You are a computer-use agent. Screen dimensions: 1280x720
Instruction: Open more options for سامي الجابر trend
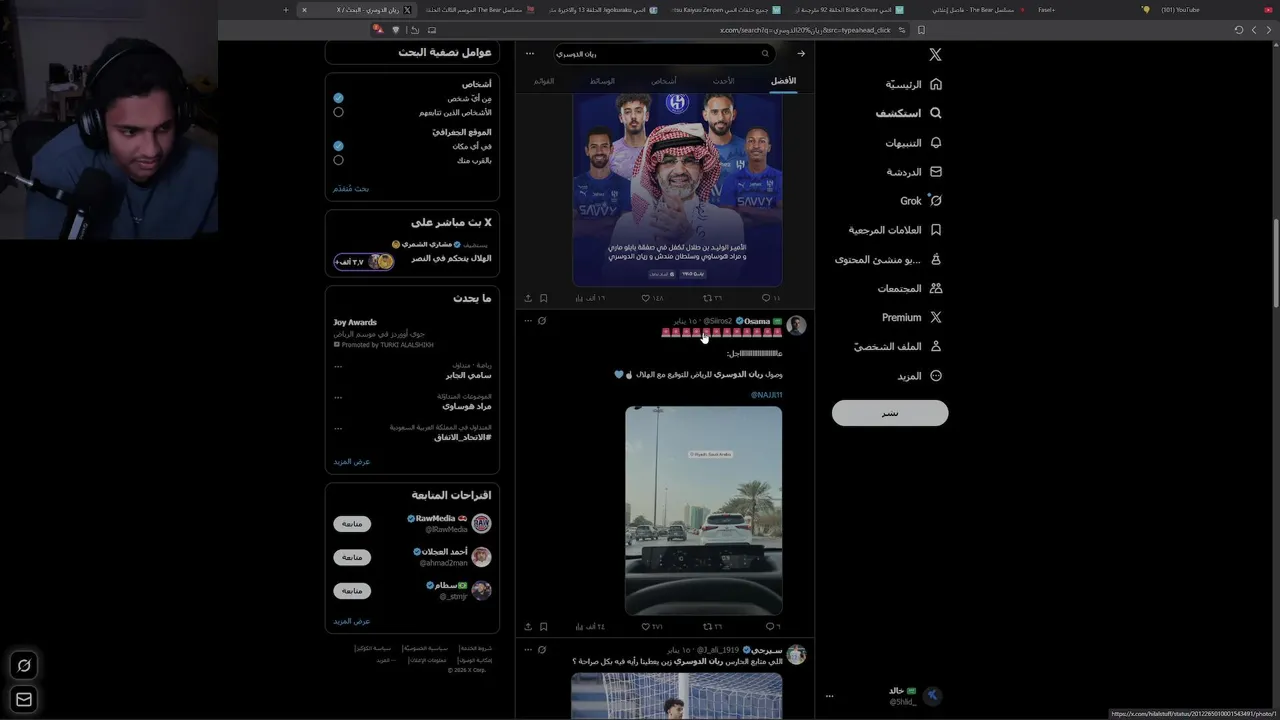point(338,367)
